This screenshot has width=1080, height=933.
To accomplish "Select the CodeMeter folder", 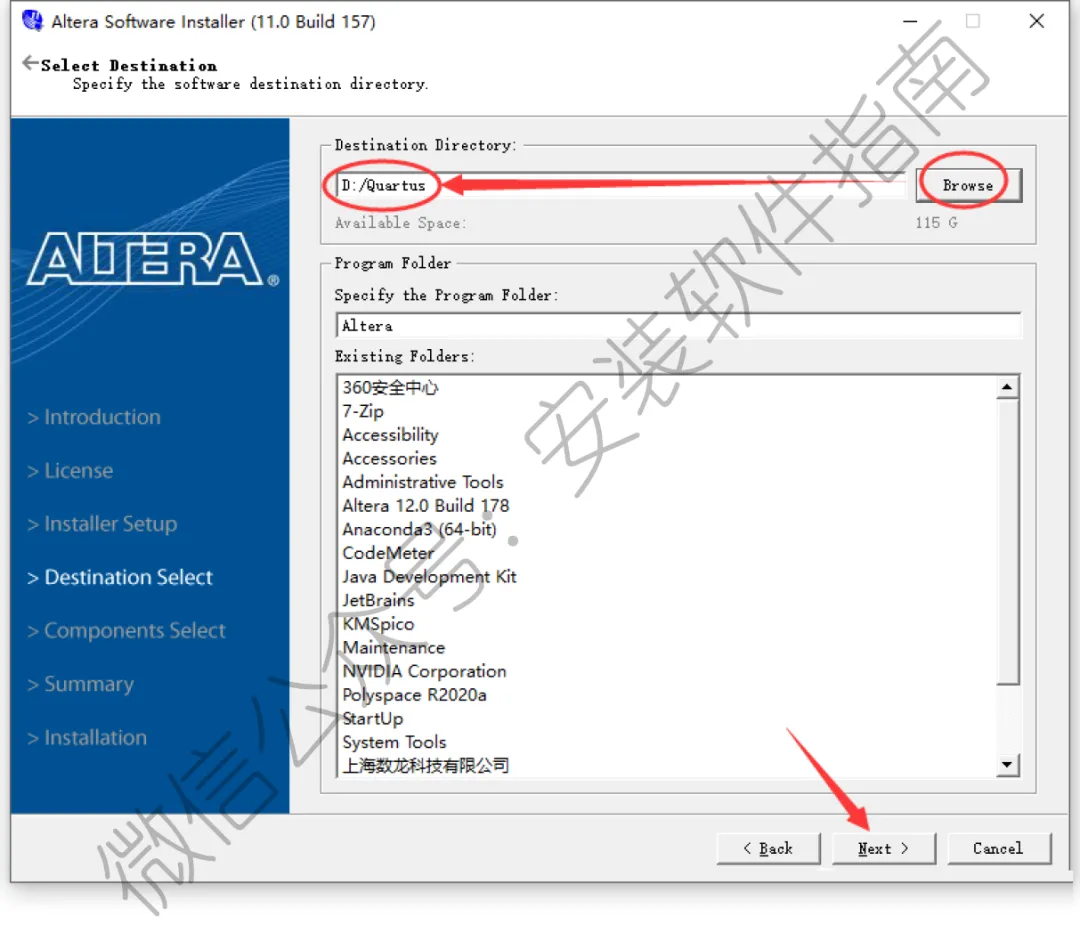I will [388, 553].
